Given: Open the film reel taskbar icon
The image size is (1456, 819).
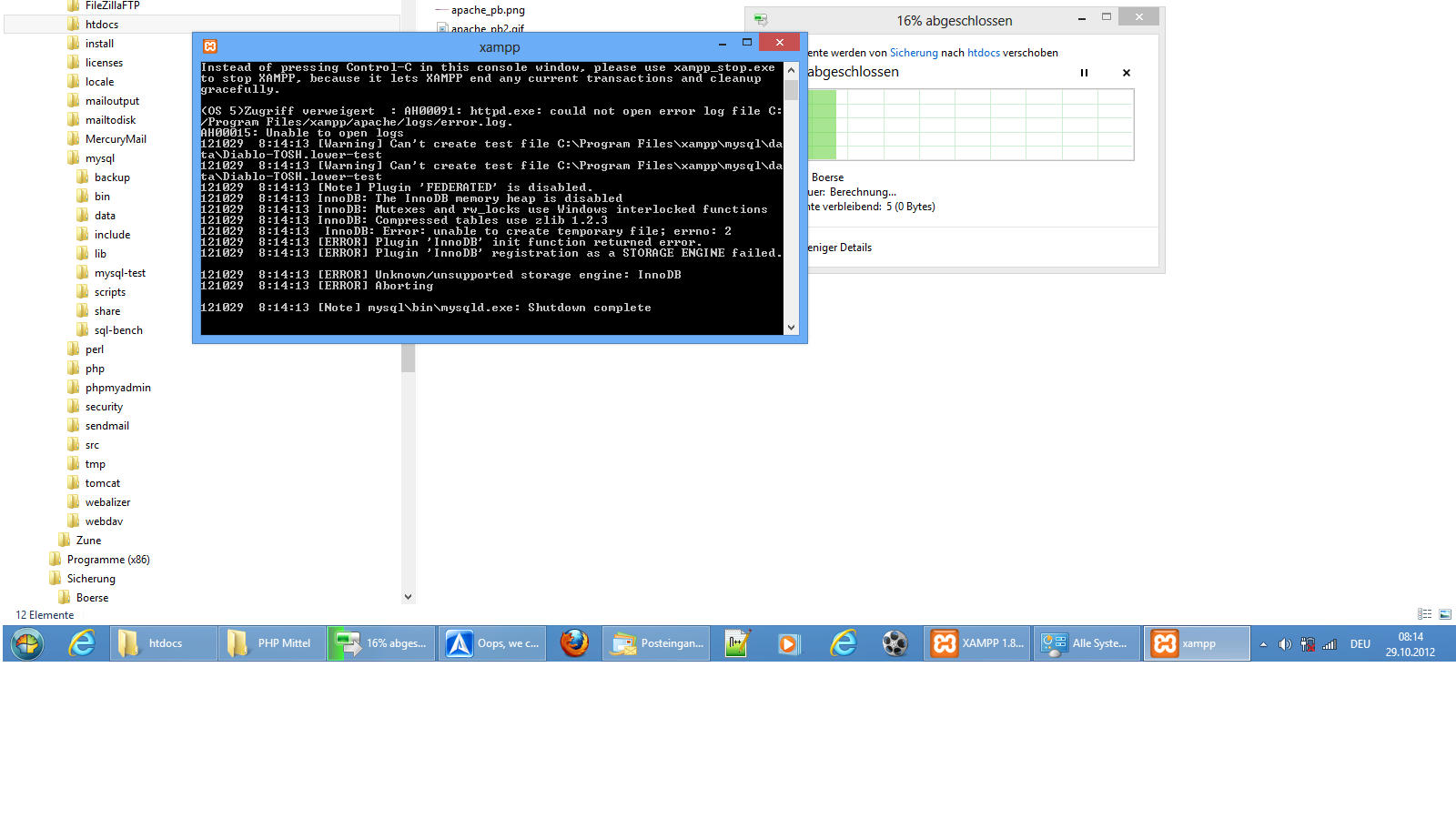Looking at the screenshot, I should tap(895, 643).
